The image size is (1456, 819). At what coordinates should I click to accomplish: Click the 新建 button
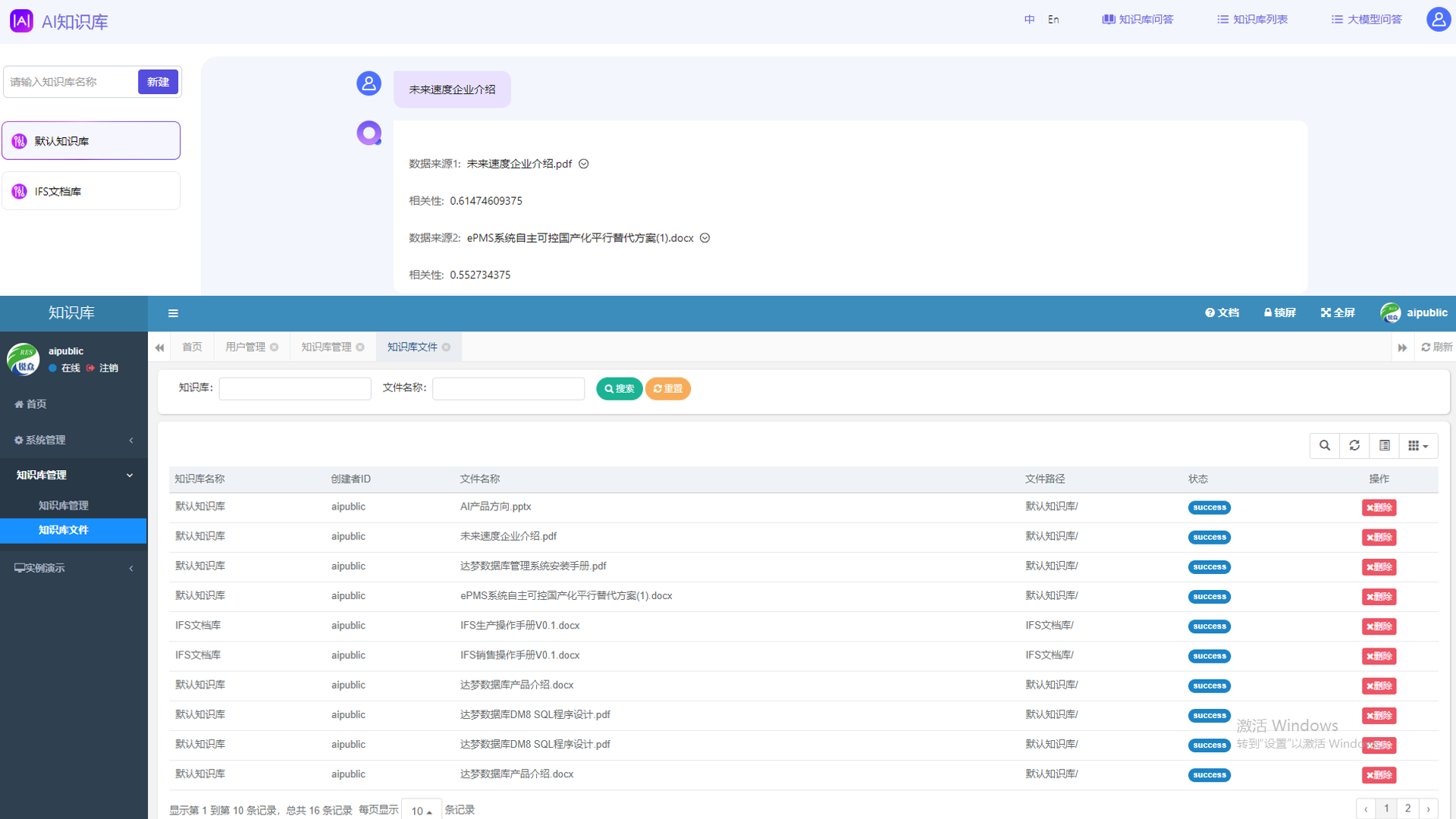158,82
